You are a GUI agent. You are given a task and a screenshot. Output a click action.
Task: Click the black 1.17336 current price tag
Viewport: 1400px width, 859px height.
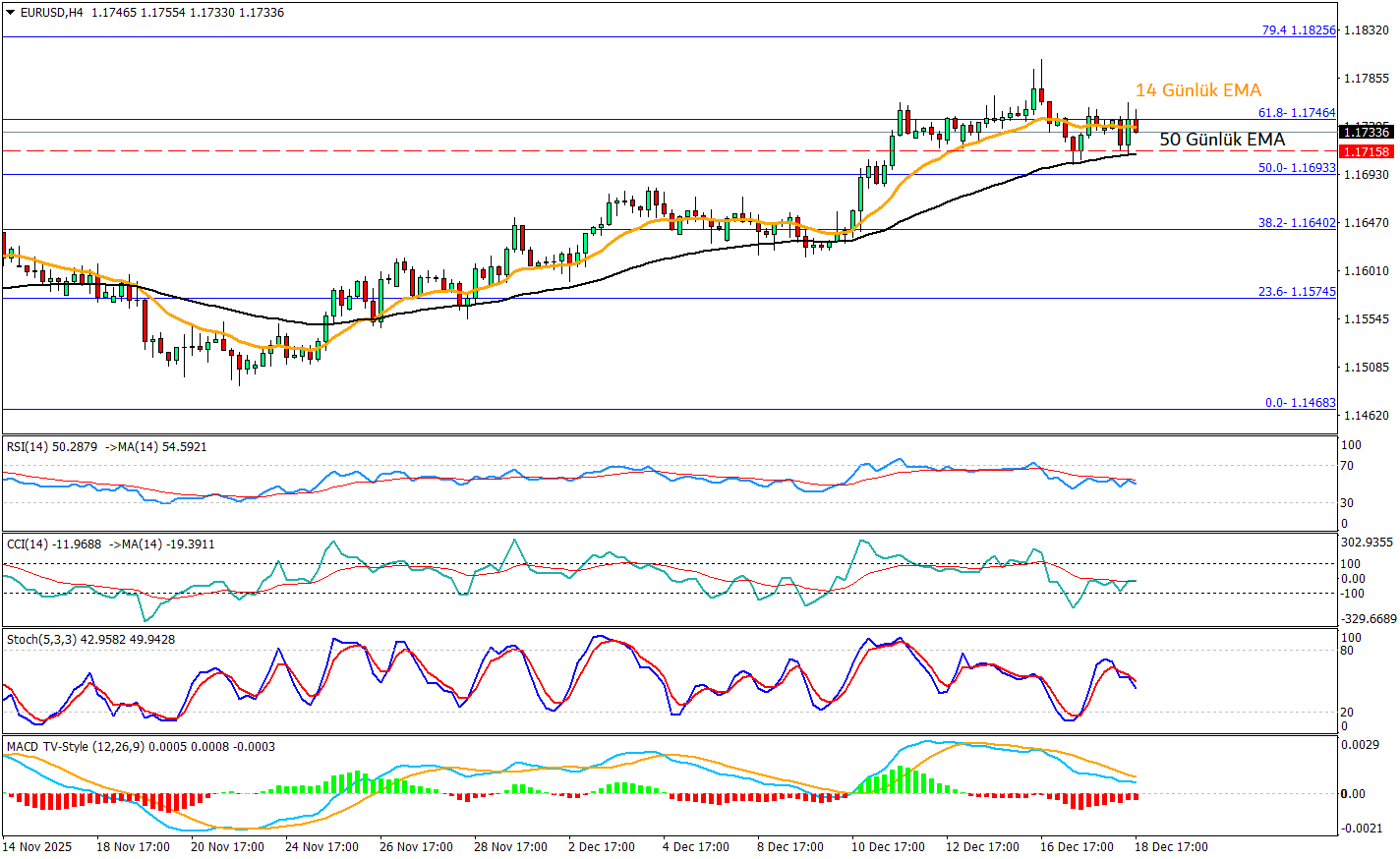point(1367,132)
